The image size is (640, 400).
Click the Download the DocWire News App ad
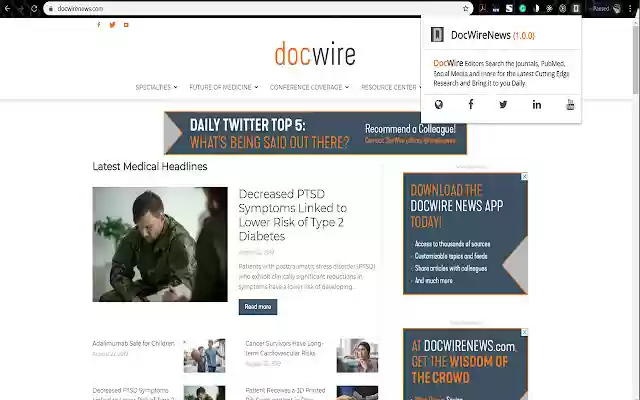point(465,233)
